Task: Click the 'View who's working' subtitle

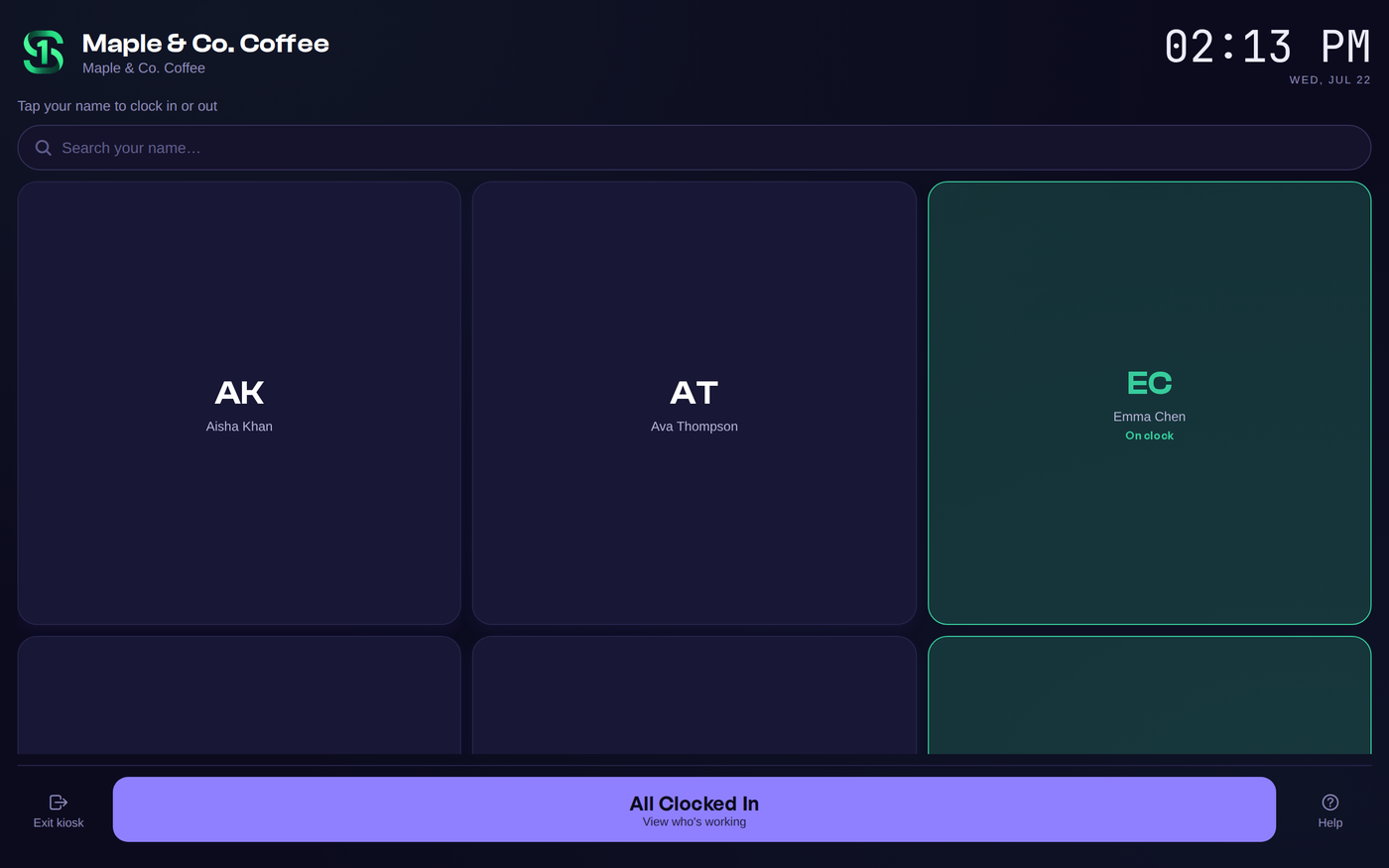Action: click(x=694, y=822)
